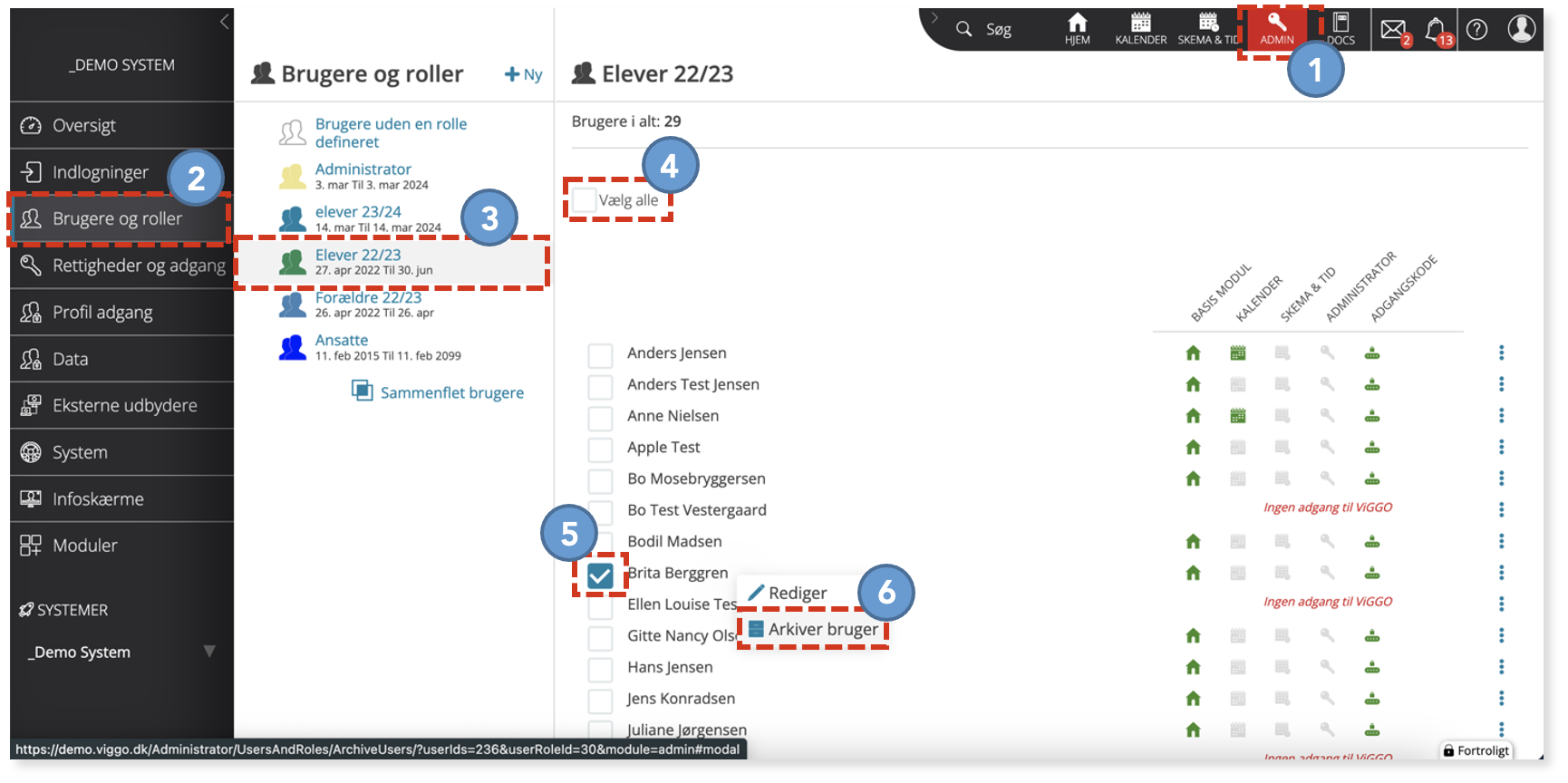Viewport: 1568px width, 783px height.
Task: Uncheck the Brita Berggren checkbox
Action: [x=600, y=575]
